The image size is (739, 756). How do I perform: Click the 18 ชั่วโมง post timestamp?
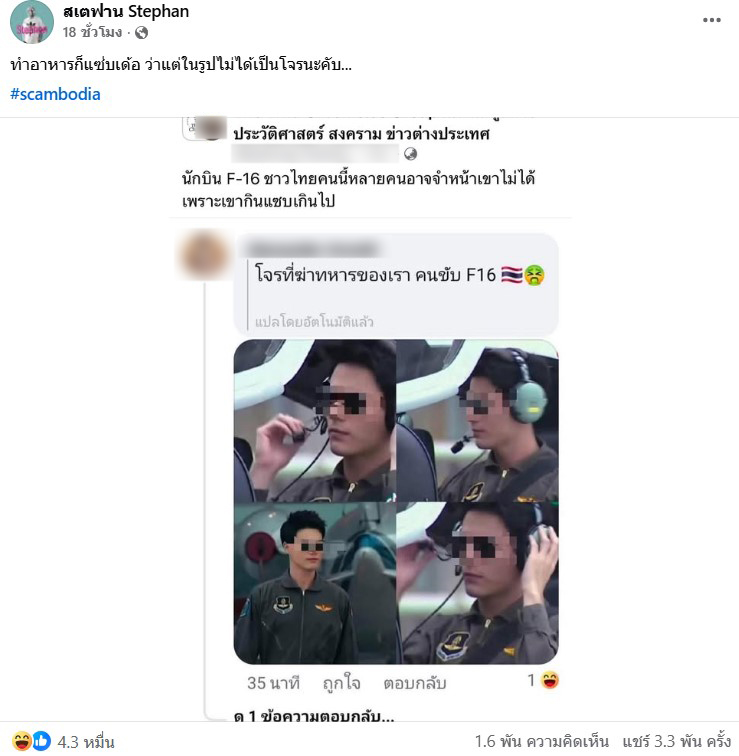click(x=92, y=32)
